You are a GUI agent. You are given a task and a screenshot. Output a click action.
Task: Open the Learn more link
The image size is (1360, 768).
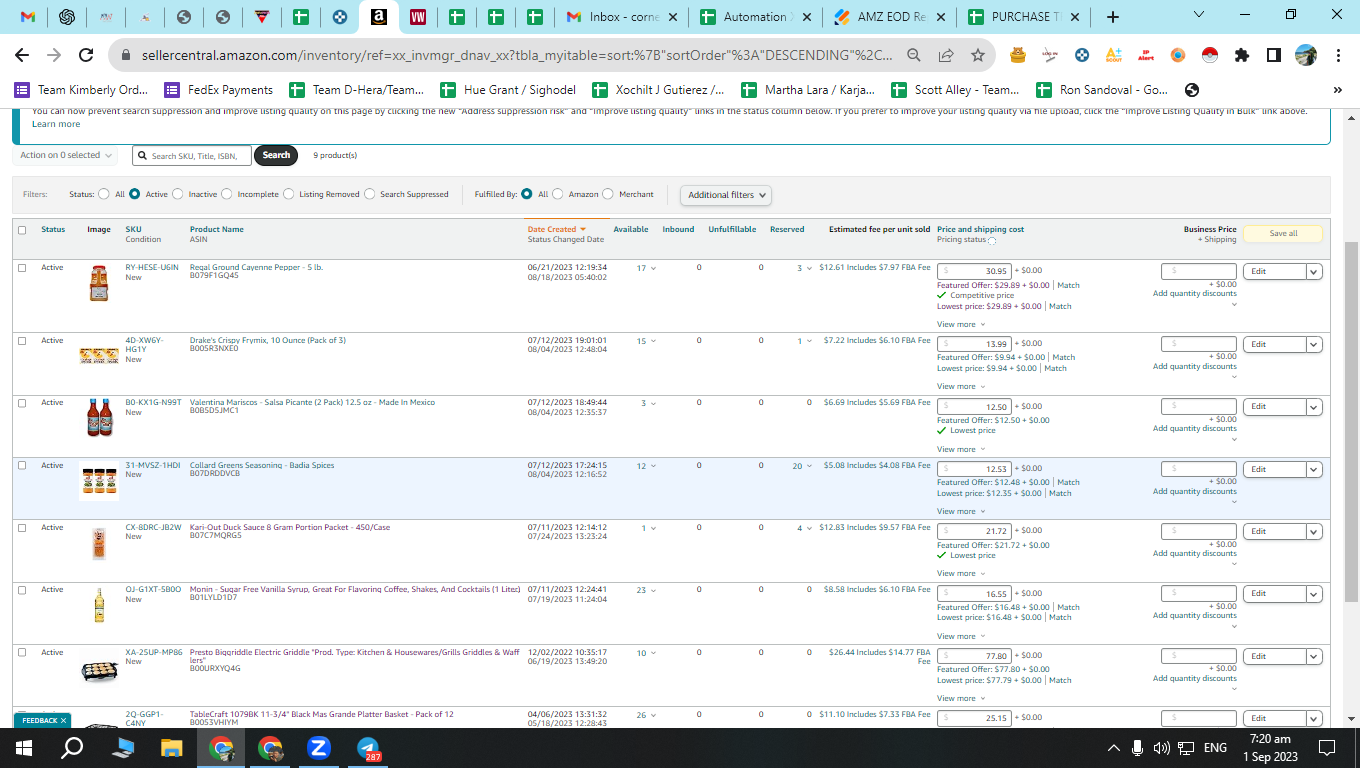[x=56, y=124]
